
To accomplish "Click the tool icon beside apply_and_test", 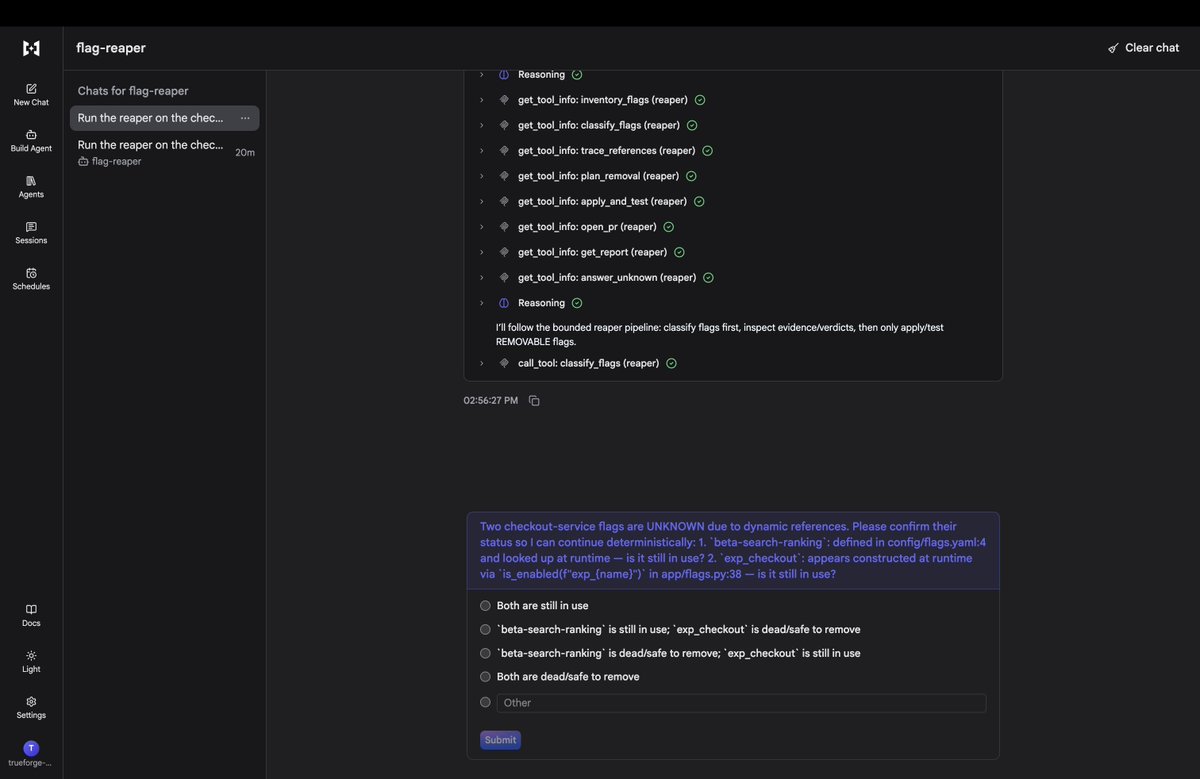I will pyautogui.click(x=504, y=201).
